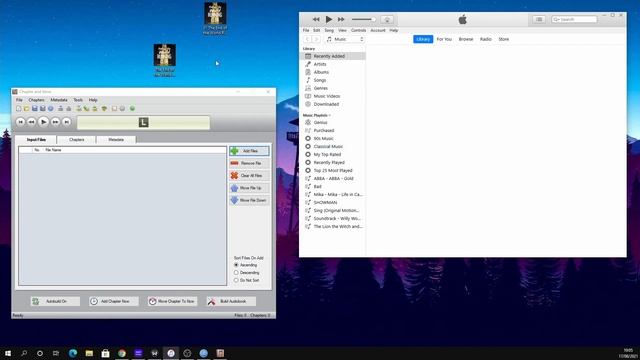Click the AirPlay icon in iTunes
The width and height of the screenshot is (640, 360).
[x=387, y=19]
